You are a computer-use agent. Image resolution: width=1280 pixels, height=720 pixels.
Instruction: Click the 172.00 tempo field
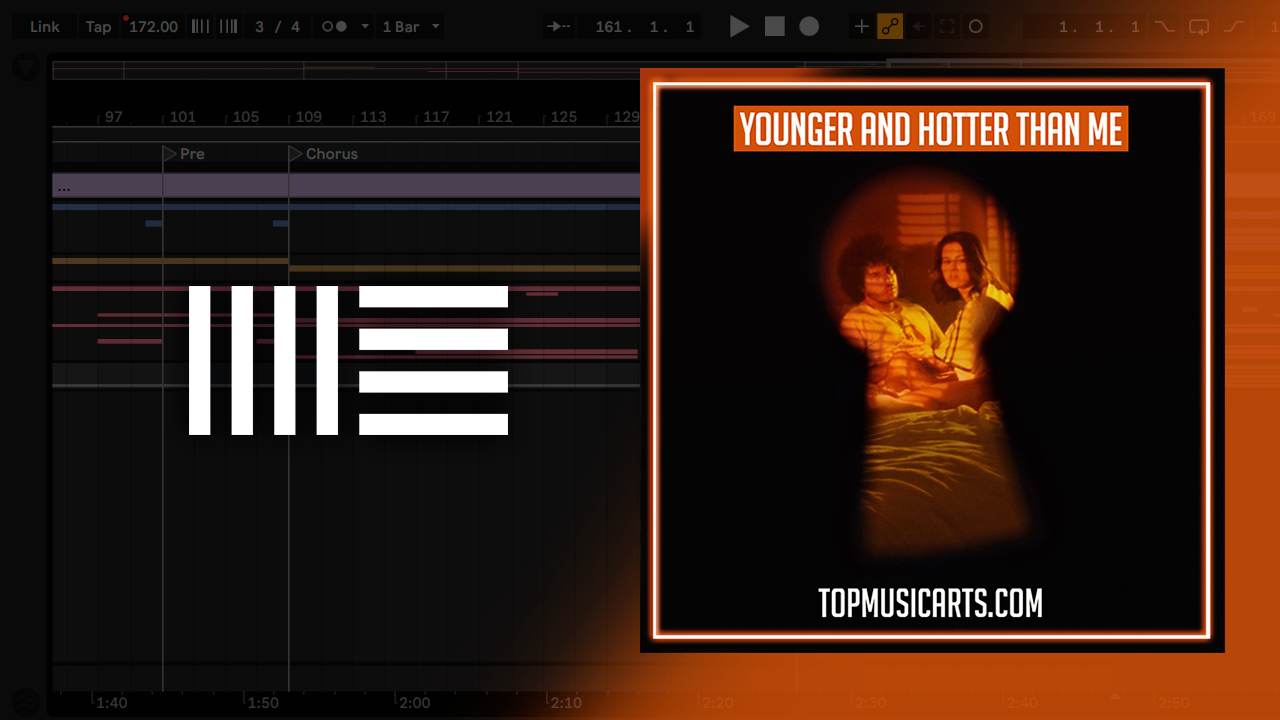click(153, 27)
